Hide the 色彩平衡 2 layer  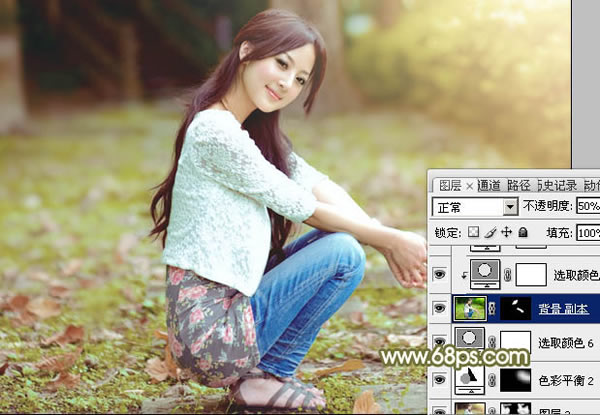point(440,379)
